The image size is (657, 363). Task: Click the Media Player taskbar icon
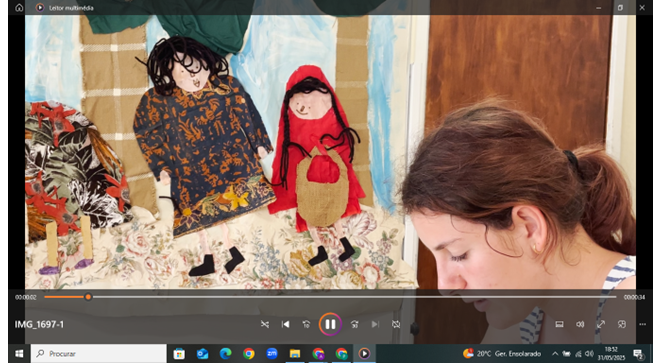coord(364,353)
